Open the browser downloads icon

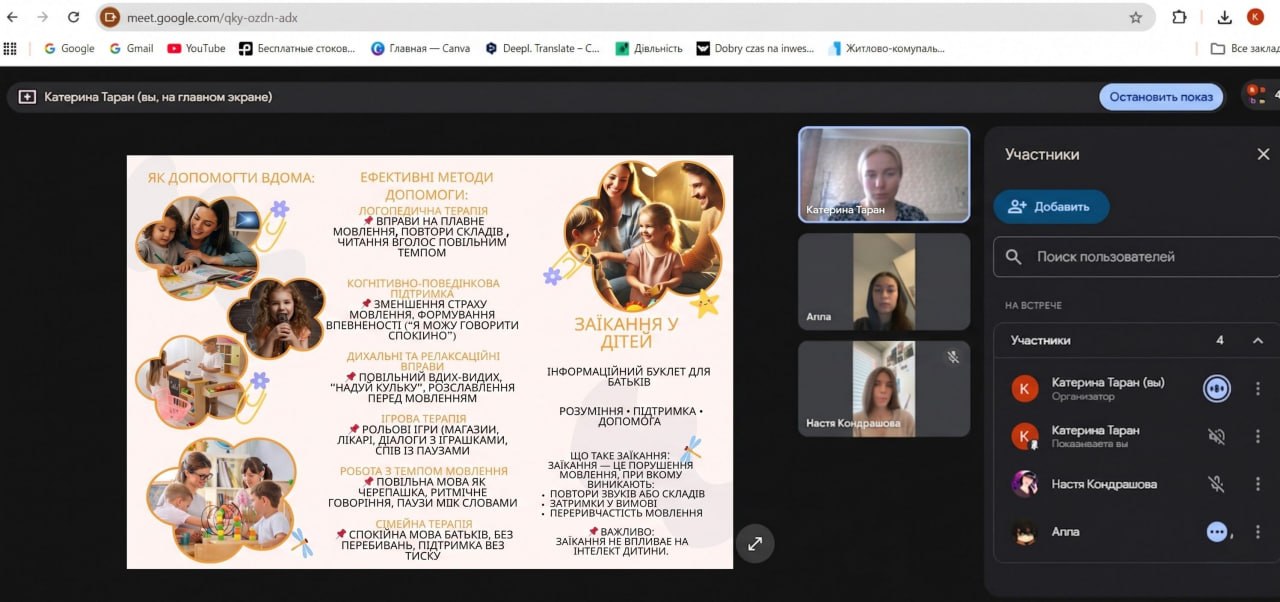pyautogui.click(x=1224, y=17)
